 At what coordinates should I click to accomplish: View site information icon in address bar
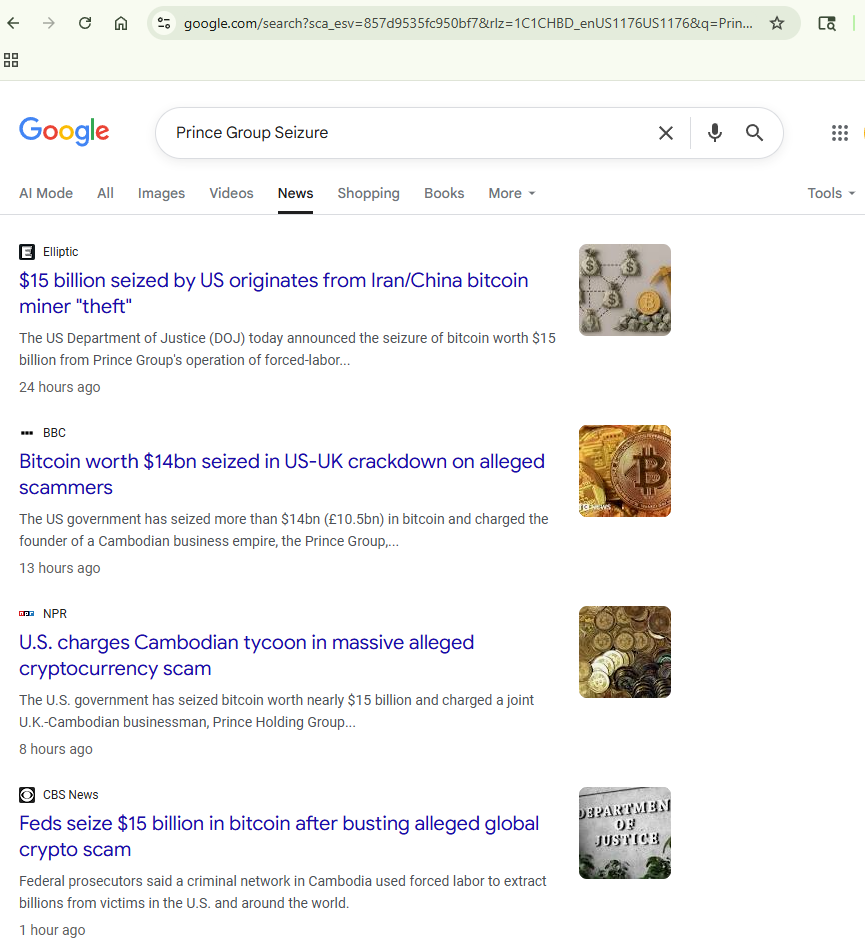coord(164,24)
